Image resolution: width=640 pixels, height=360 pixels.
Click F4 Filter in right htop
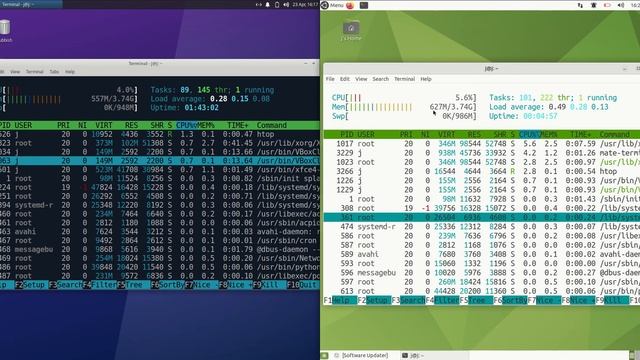click(442, 300)
